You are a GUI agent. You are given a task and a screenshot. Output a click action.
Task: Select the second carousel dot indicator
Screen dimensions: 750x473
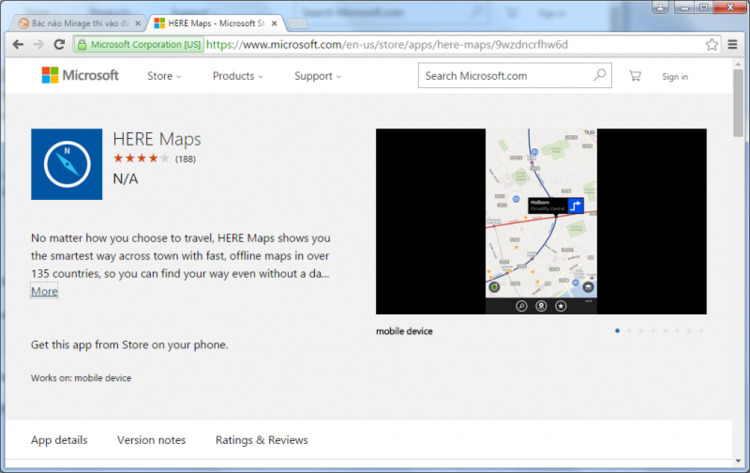629,330
